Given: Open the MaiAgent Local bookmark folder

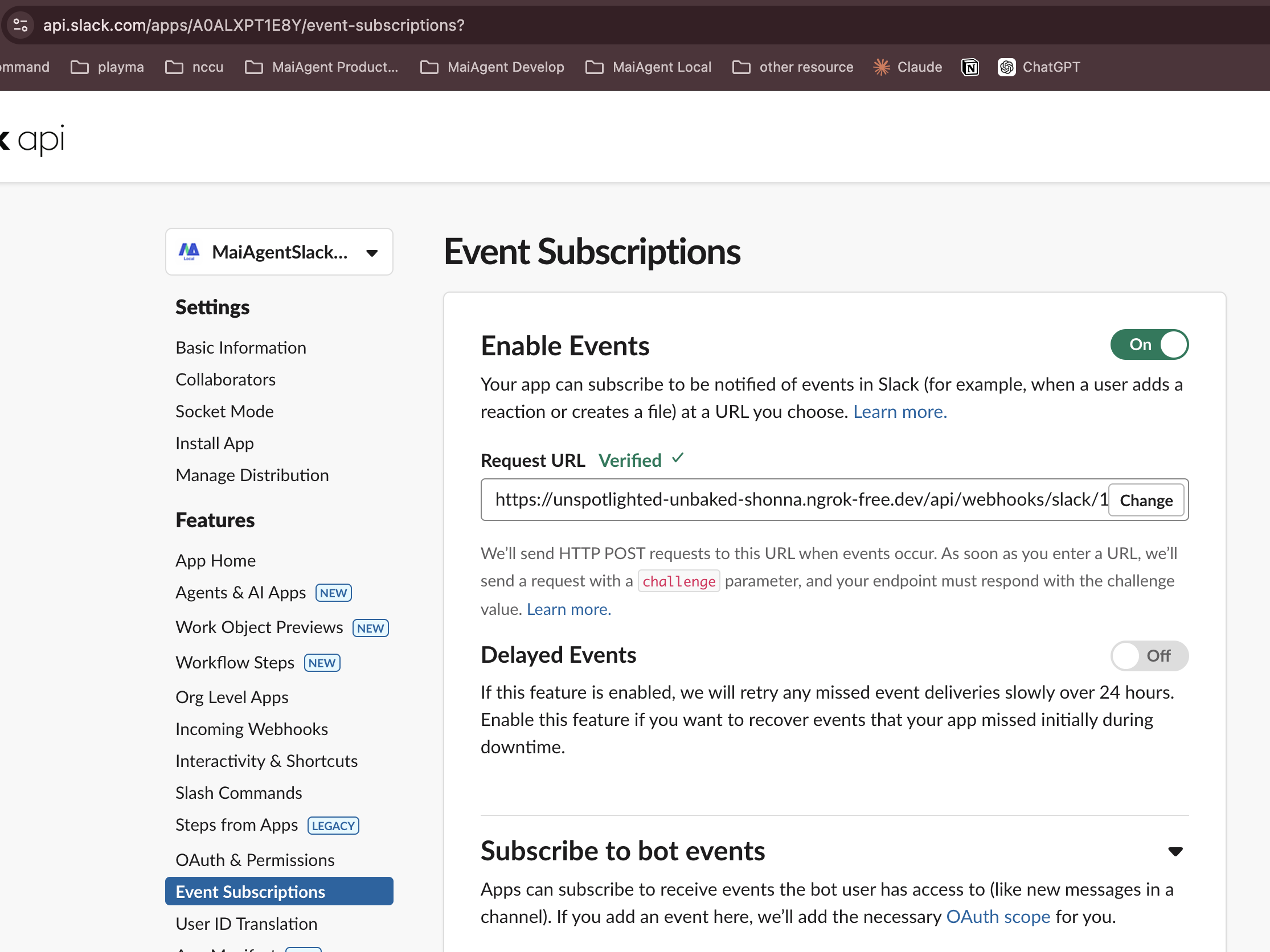Looking at the screenshot, I should tap(648, 67).
